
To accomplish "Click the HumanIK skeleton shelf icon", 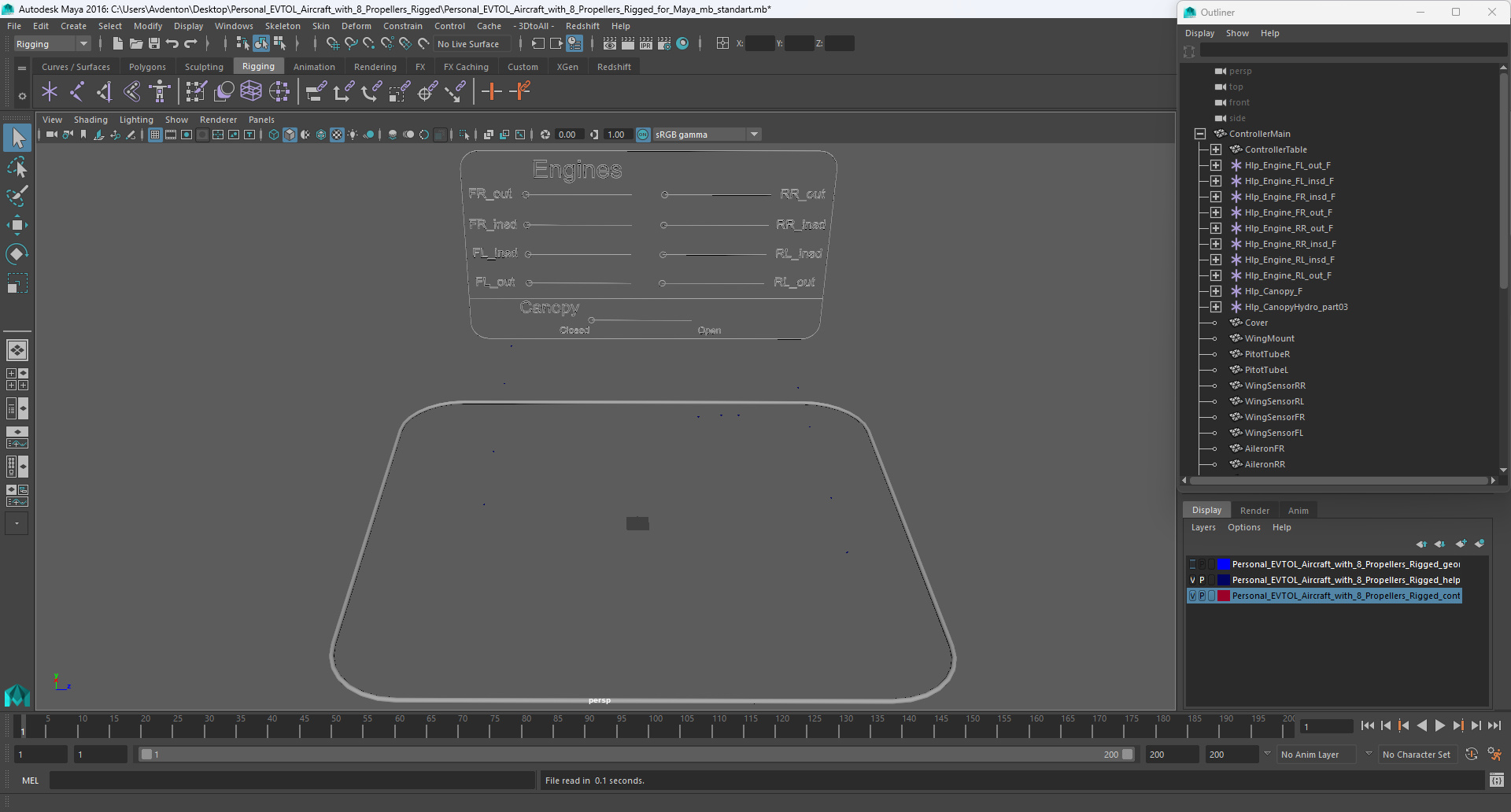I will coord(160,92).
